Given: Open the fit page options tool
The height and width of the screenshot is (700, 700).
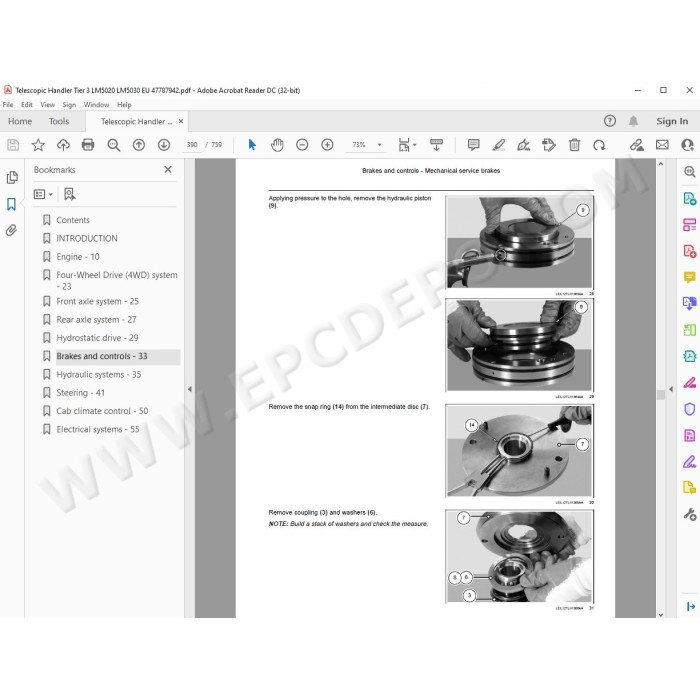Looking at the screenshot, I should coord(404,145).
